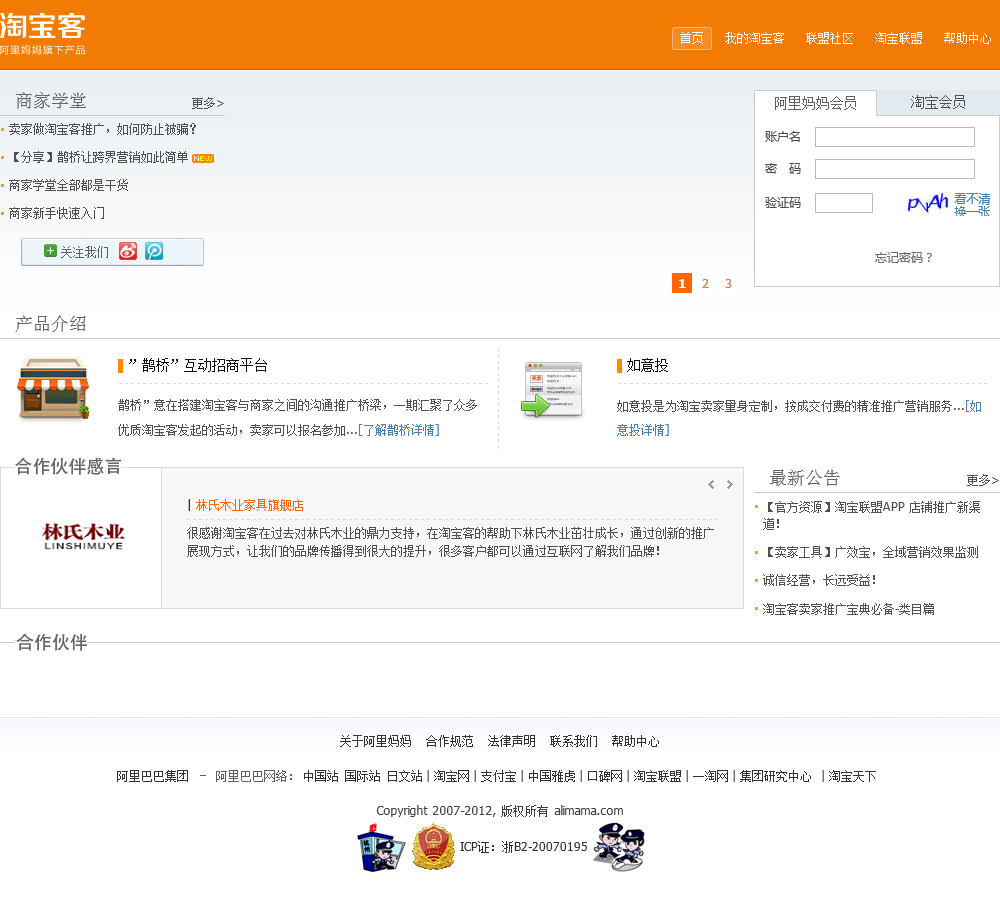Open 帮助中心 in top navigation
The height and width of the screenshot is (909, 1000).
click(x=967, y=38)
